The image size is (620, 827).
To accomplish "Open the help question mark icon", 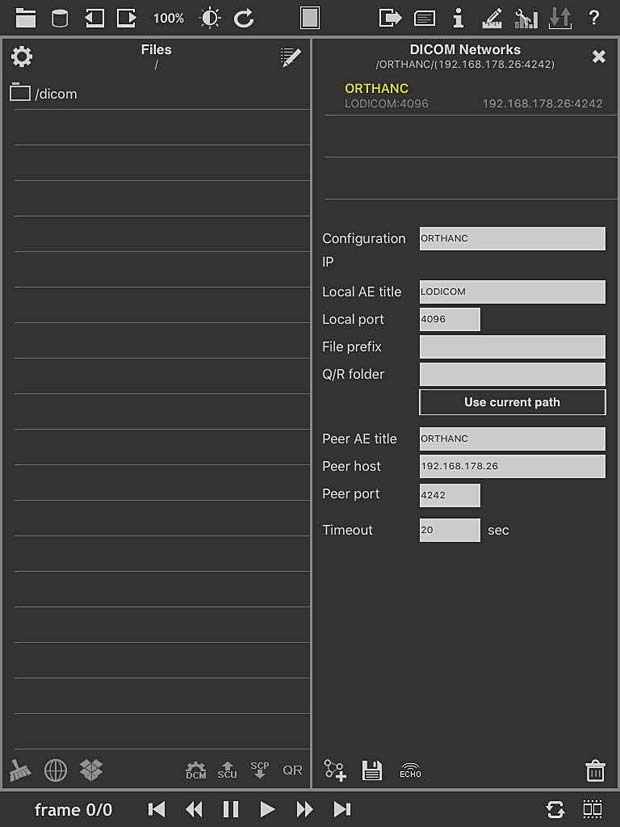I will pyautogui.click(x=594, y=17).
